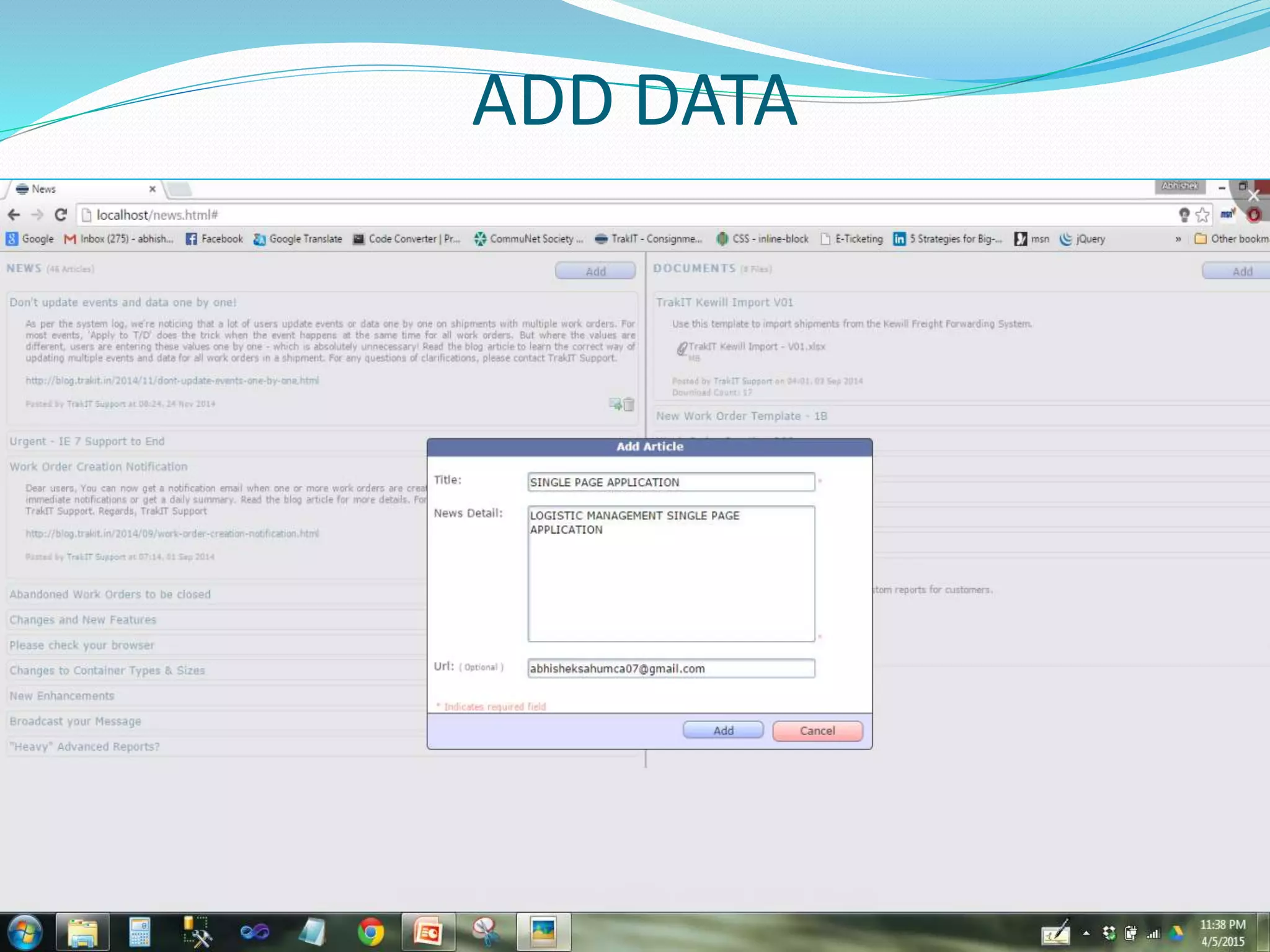Viewport: 1270px width, 952px height.
Task: Cancel the Add Article dialog
Action: coord(817,731)
